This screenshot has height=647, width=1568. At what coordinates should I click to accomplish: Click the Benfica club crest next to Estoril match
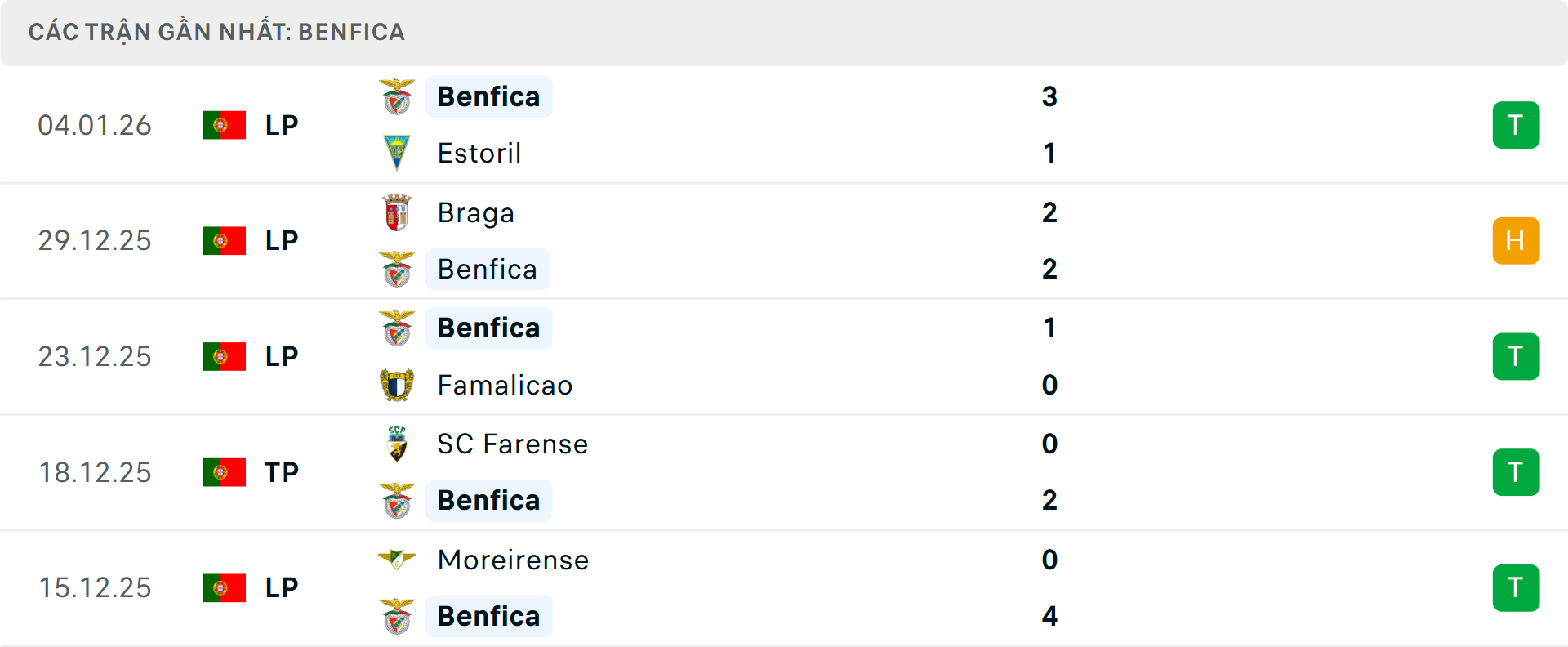coord(397,95)
